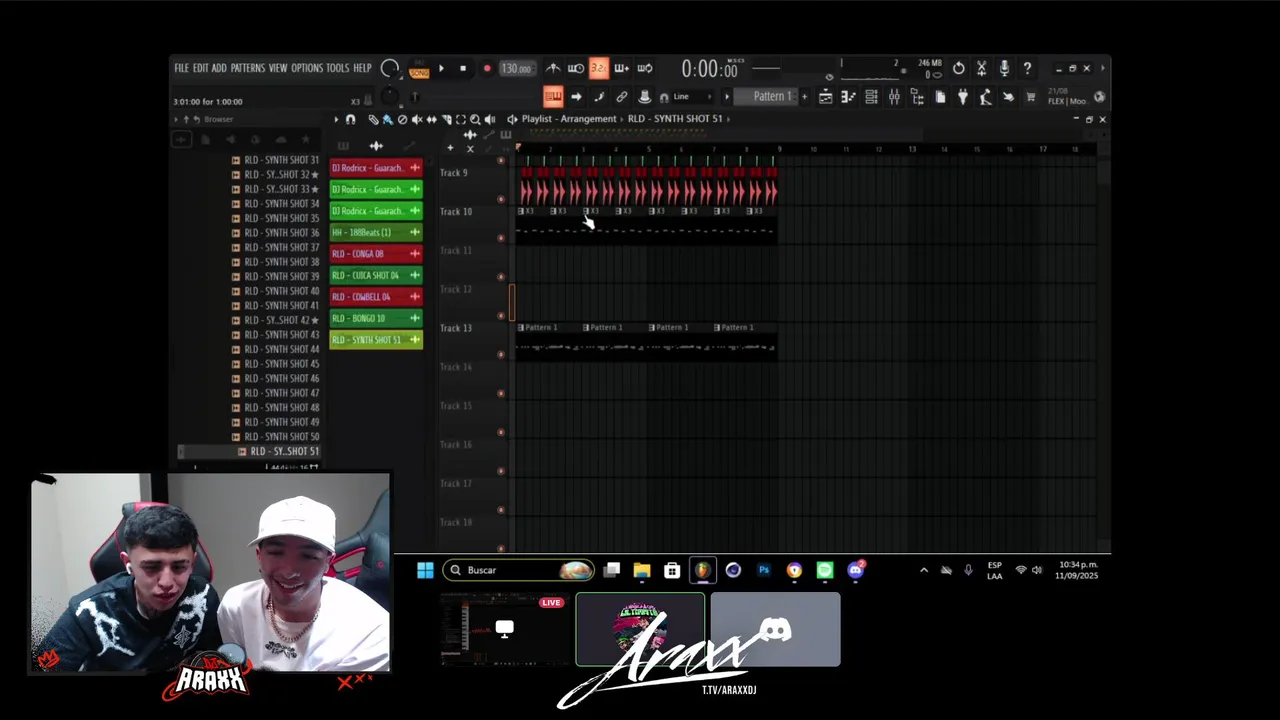
Task: Show hidden tray icons chevron
Action: [924, 570]
